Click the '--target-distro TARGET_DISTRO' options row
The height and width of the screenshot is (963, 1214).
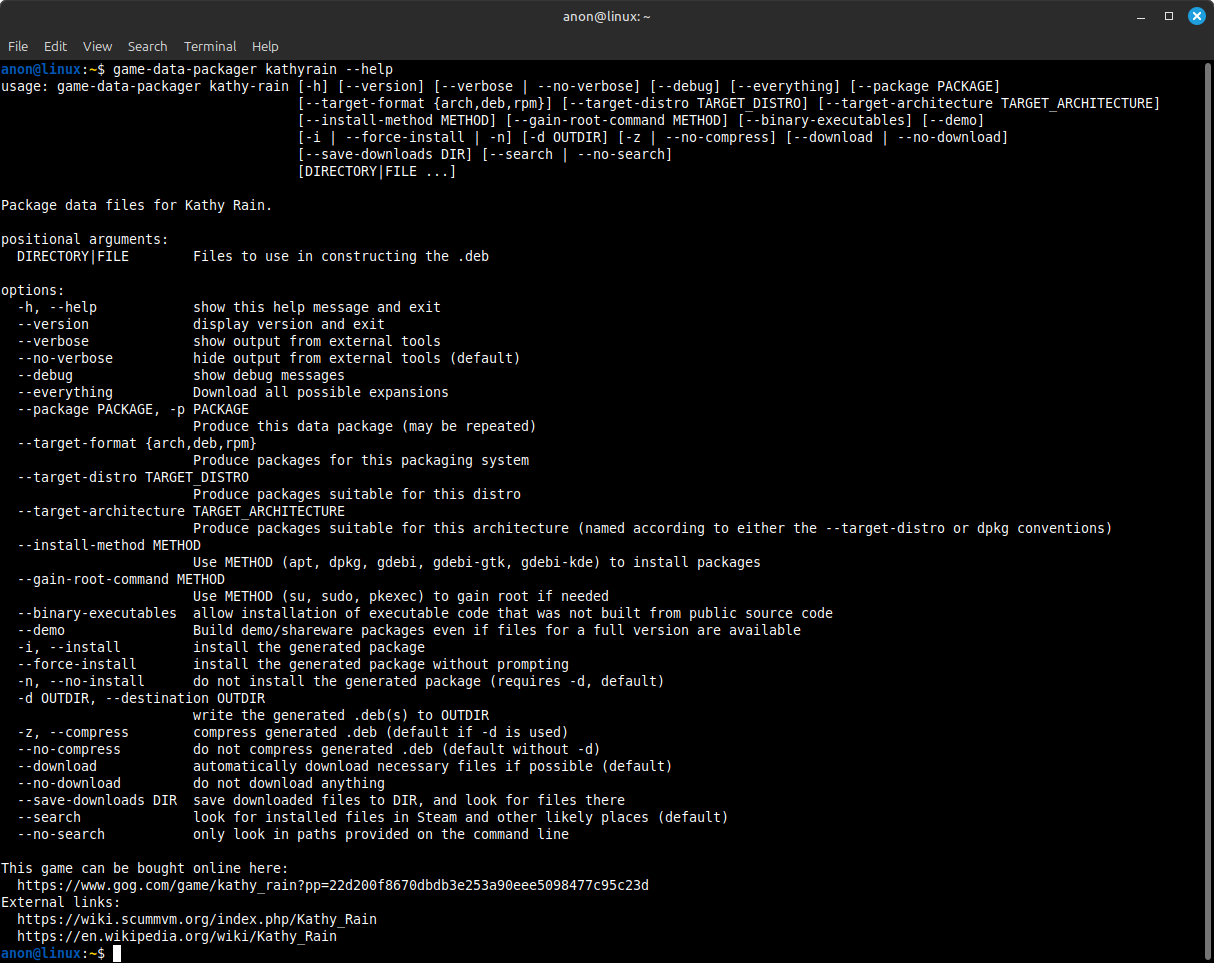pos(133,477)
